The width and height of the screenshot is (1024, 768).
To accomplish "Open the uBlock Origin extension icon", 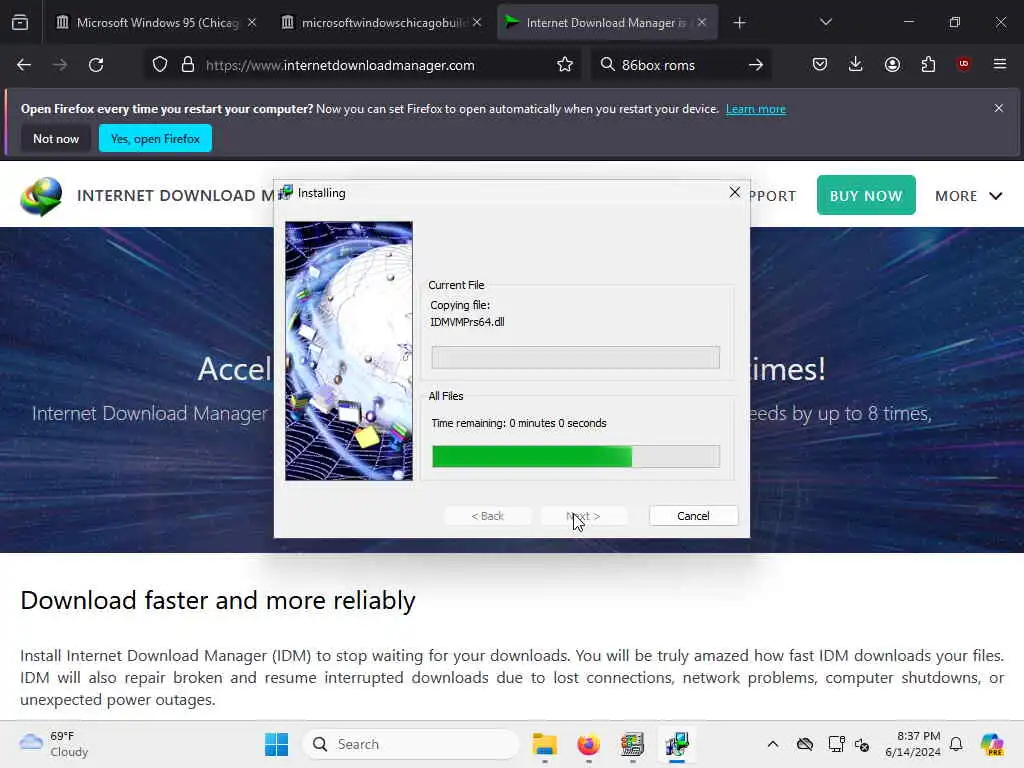I will point(963,64).
